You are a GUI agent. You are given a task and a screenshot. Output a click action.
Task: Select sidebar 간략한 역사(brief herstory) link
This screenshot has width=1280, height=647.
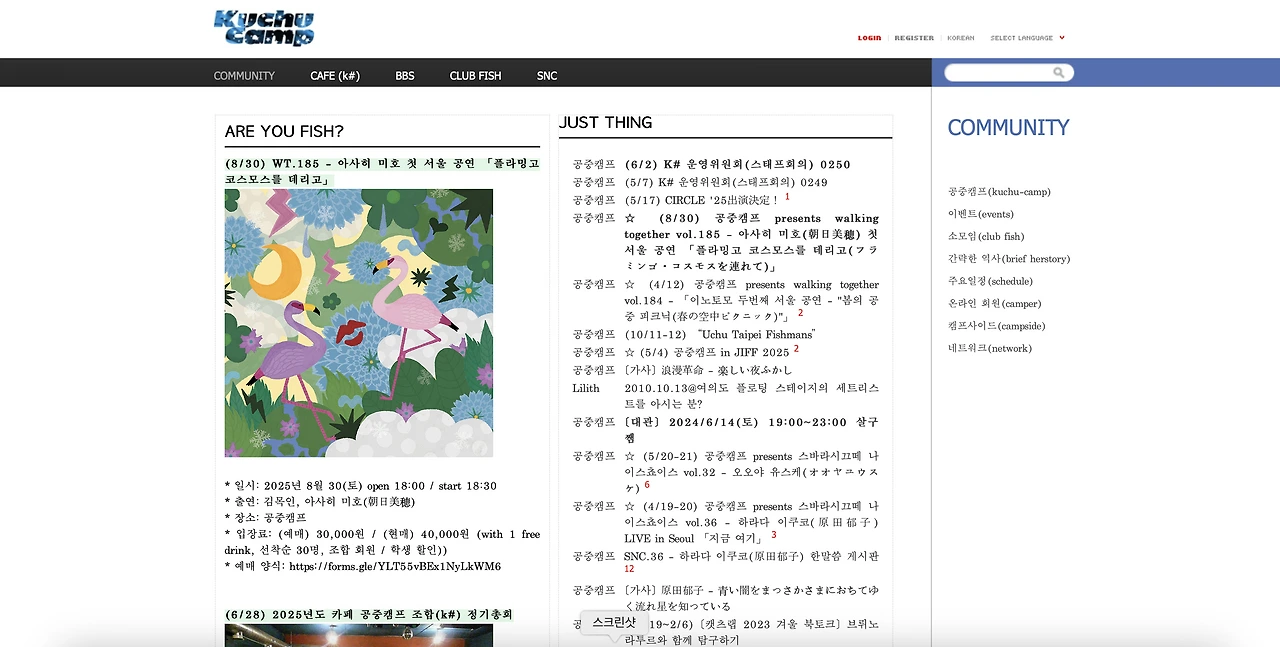point(1009,259)
